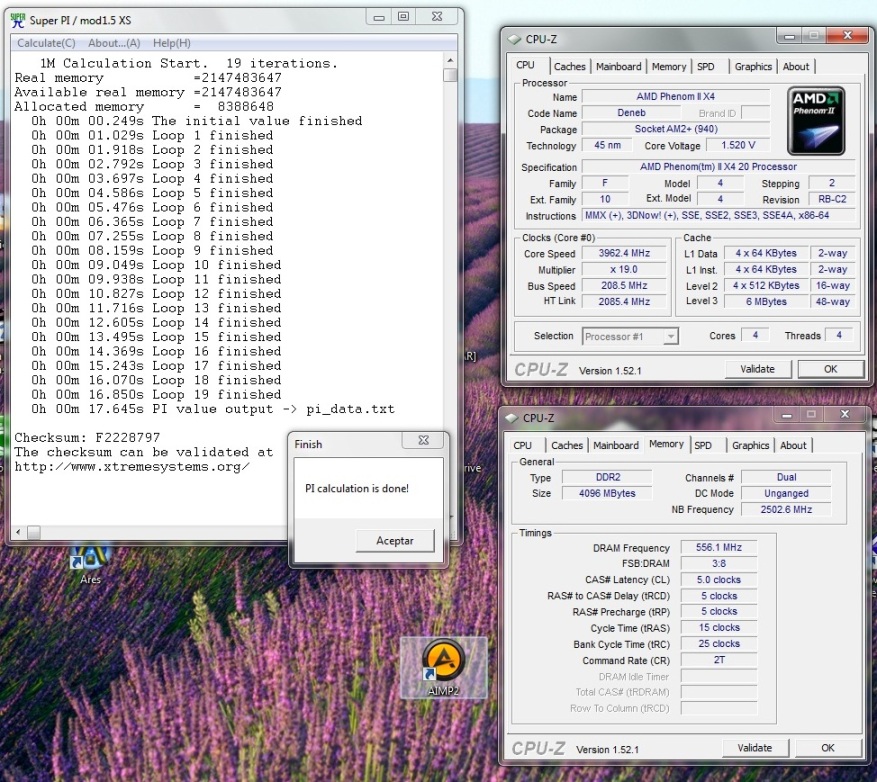Click the processor Name field AMD Phenom II X4
The width and height of the screenshot is (877, 782).
[675, 97]
